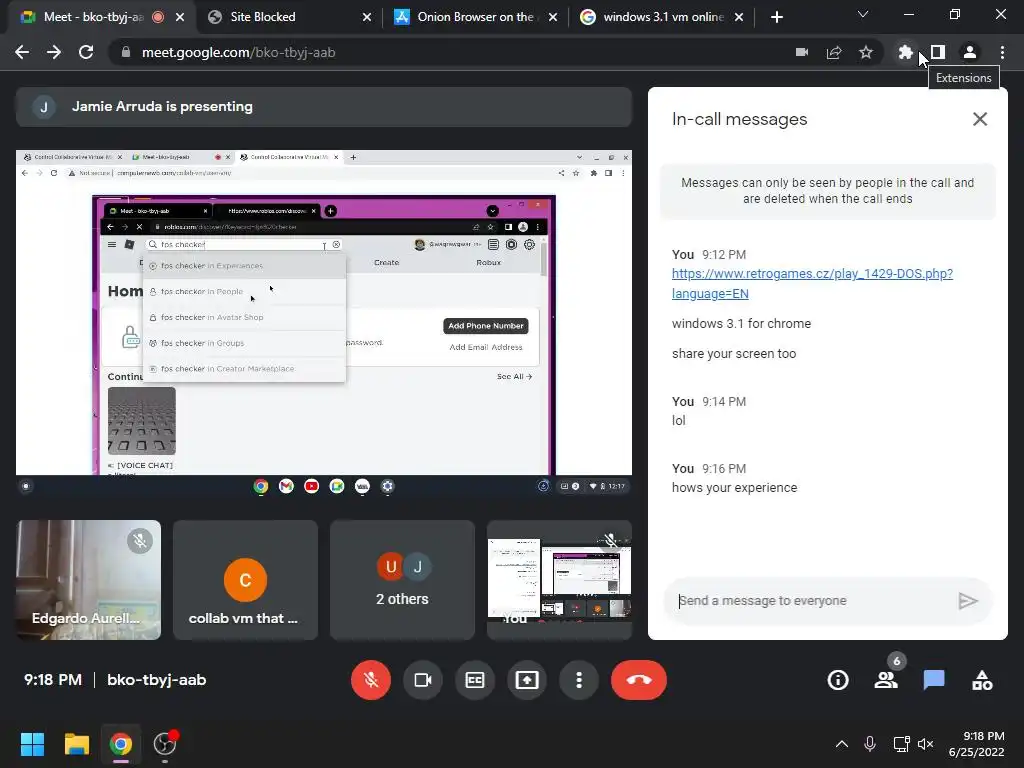Click the chat message "windows 3.1 for chrome"
Viewport: 1024px width, 768px height.
coord(741,324)
